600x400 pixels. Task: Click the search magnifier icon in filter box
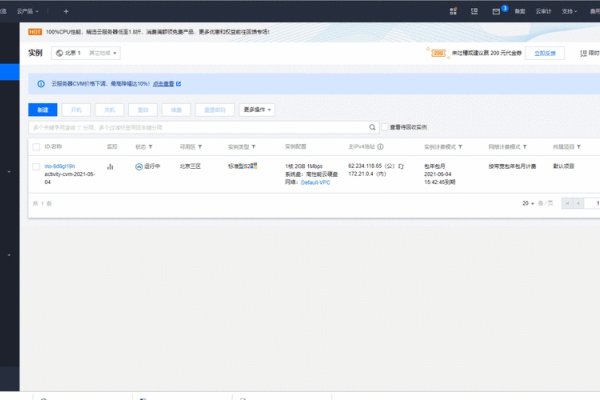click(x=372, y=127)
